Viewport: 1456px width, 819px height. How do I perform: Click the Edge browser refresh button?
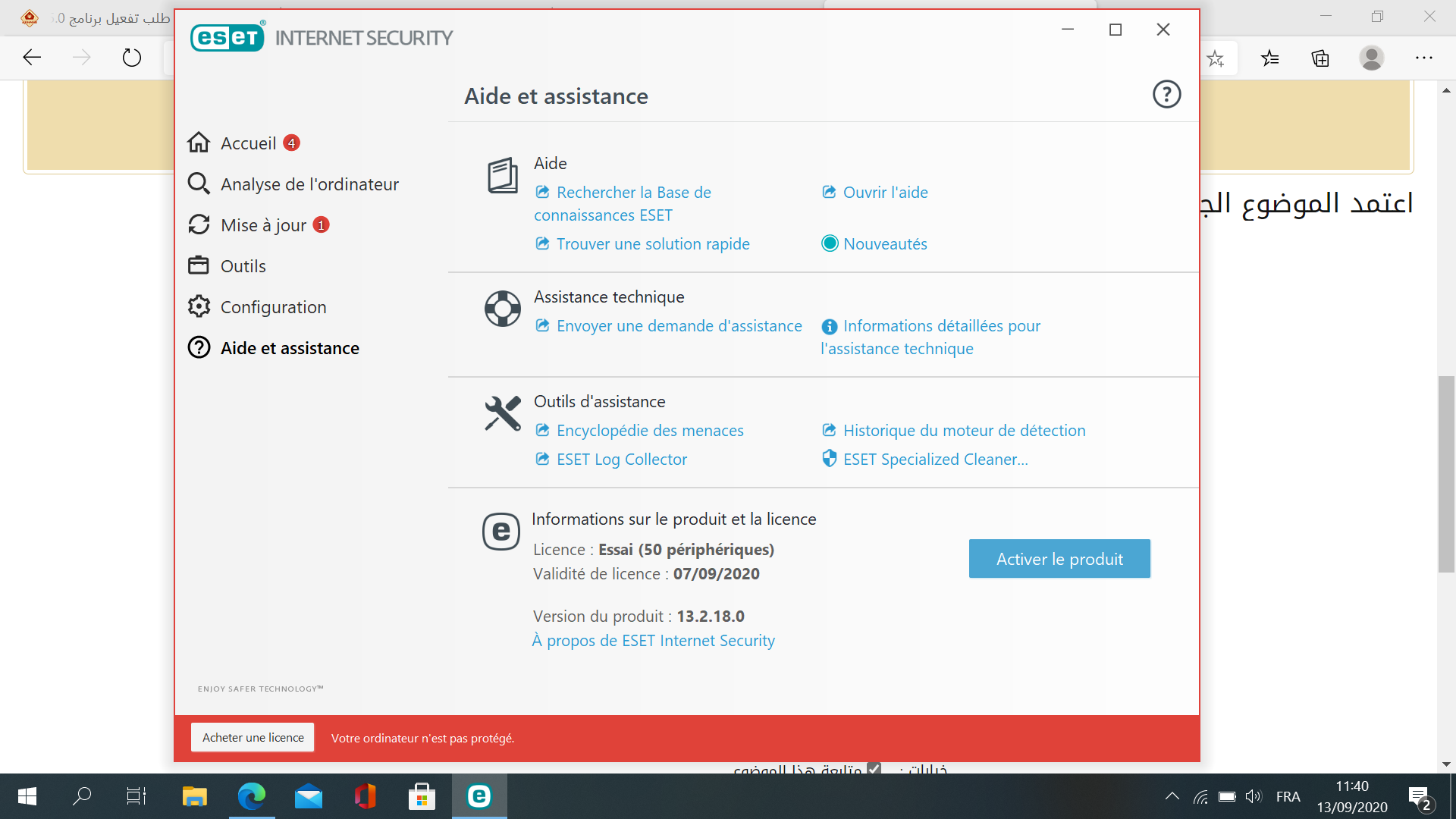[131, 58]
